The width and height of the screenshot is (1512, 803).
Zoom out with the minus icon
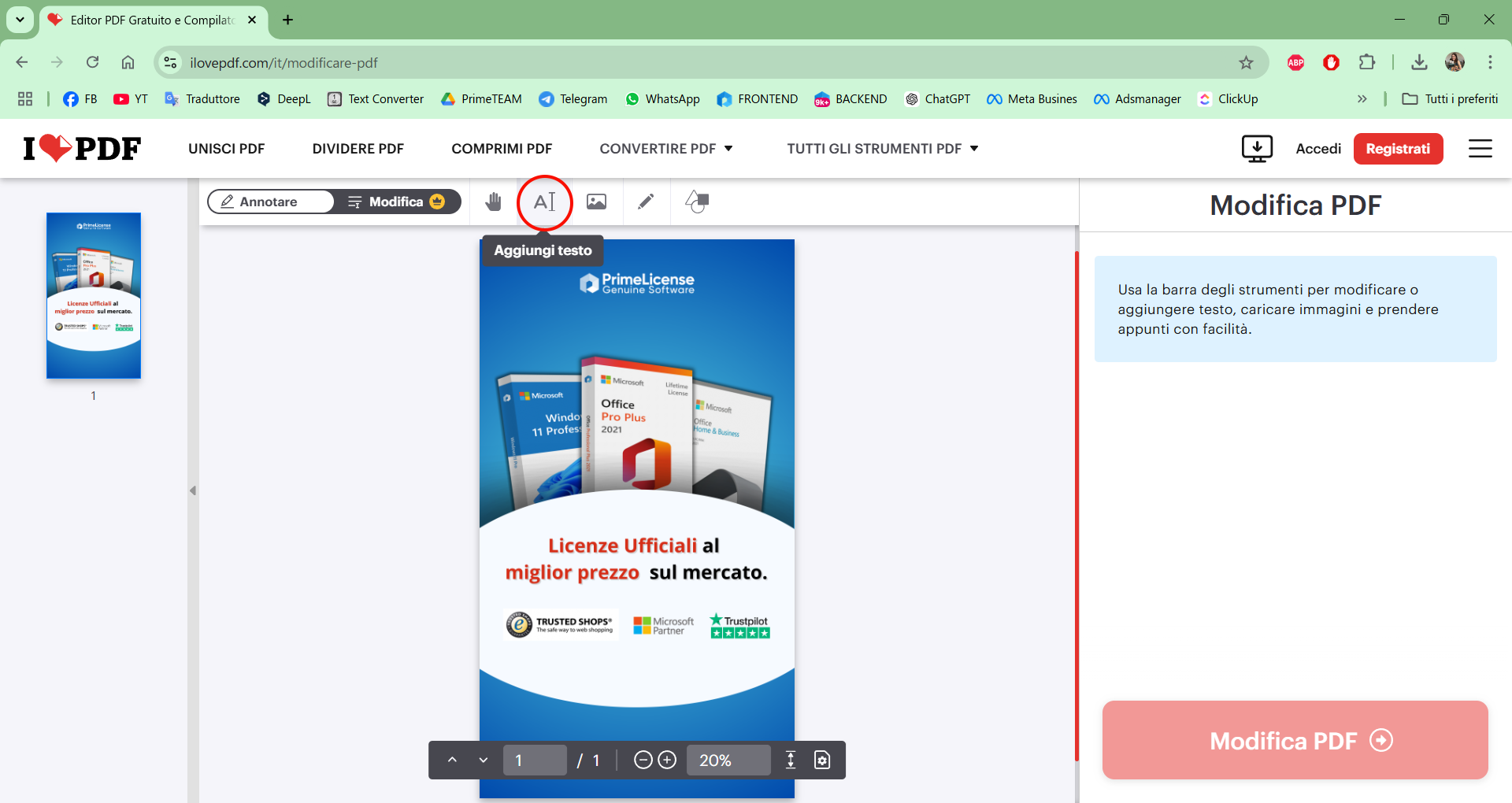point(643,760)
